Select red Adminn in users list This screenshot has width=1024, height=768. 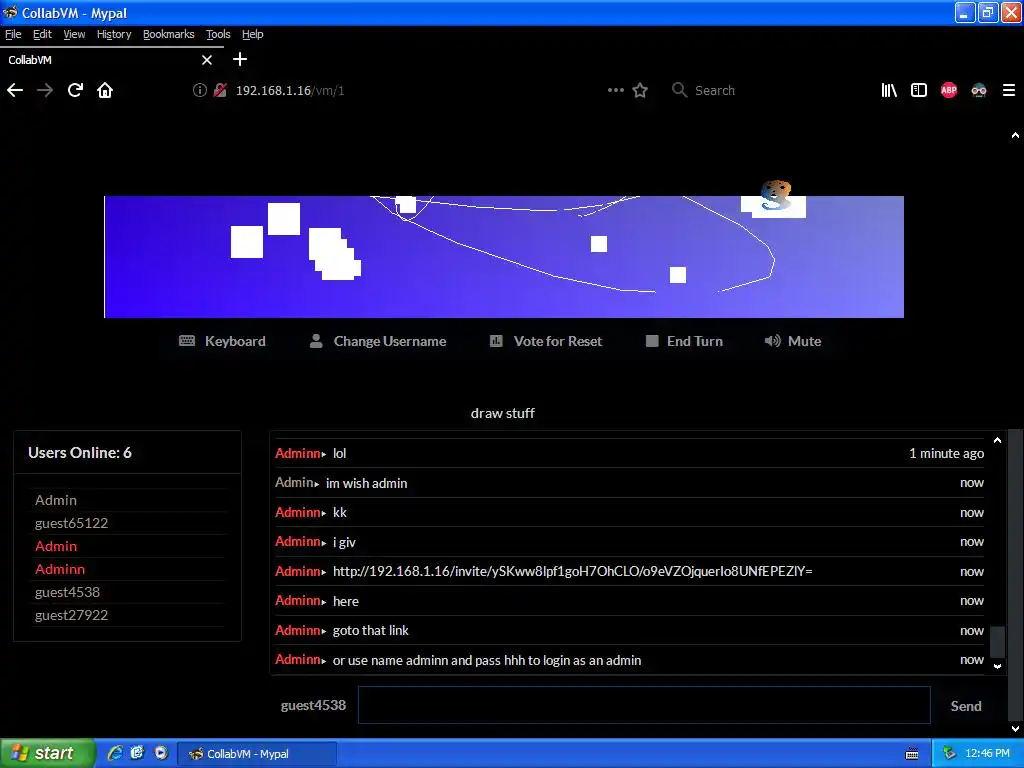tap(60, 569)
